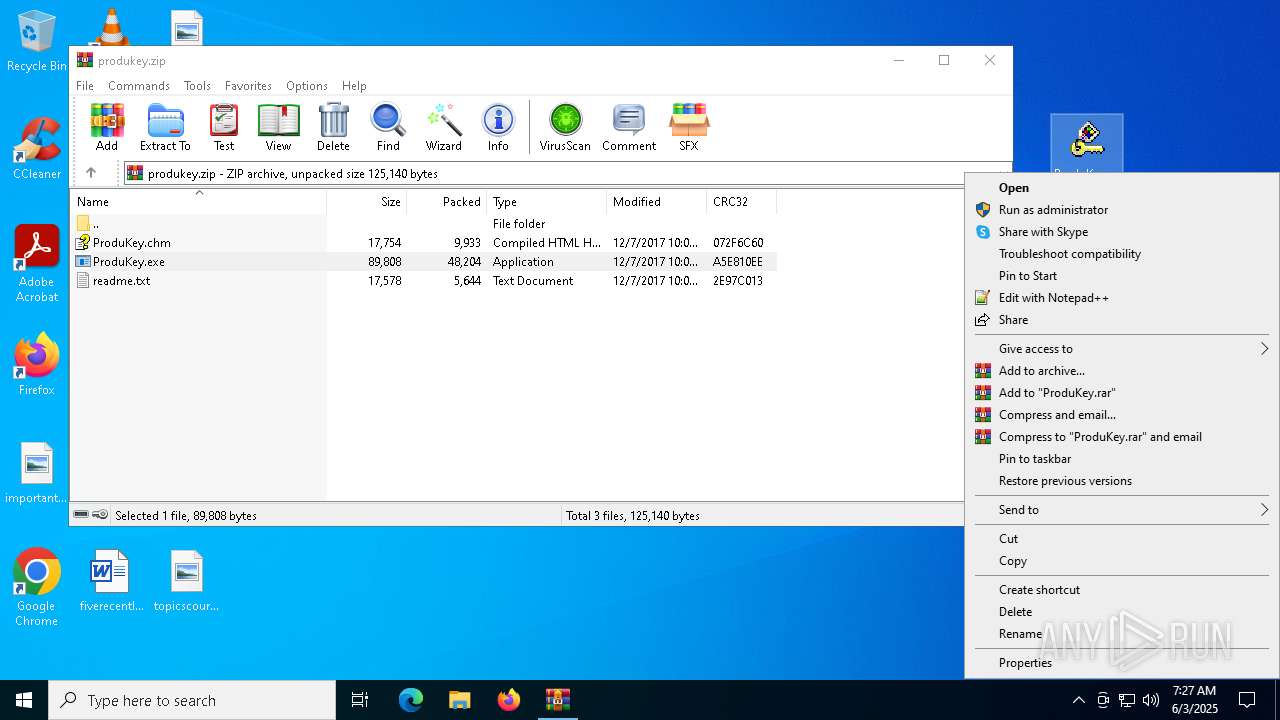Open the Options menu
Image resolution: width=1280 pixels, height=720 pixels.
[307, 86]
